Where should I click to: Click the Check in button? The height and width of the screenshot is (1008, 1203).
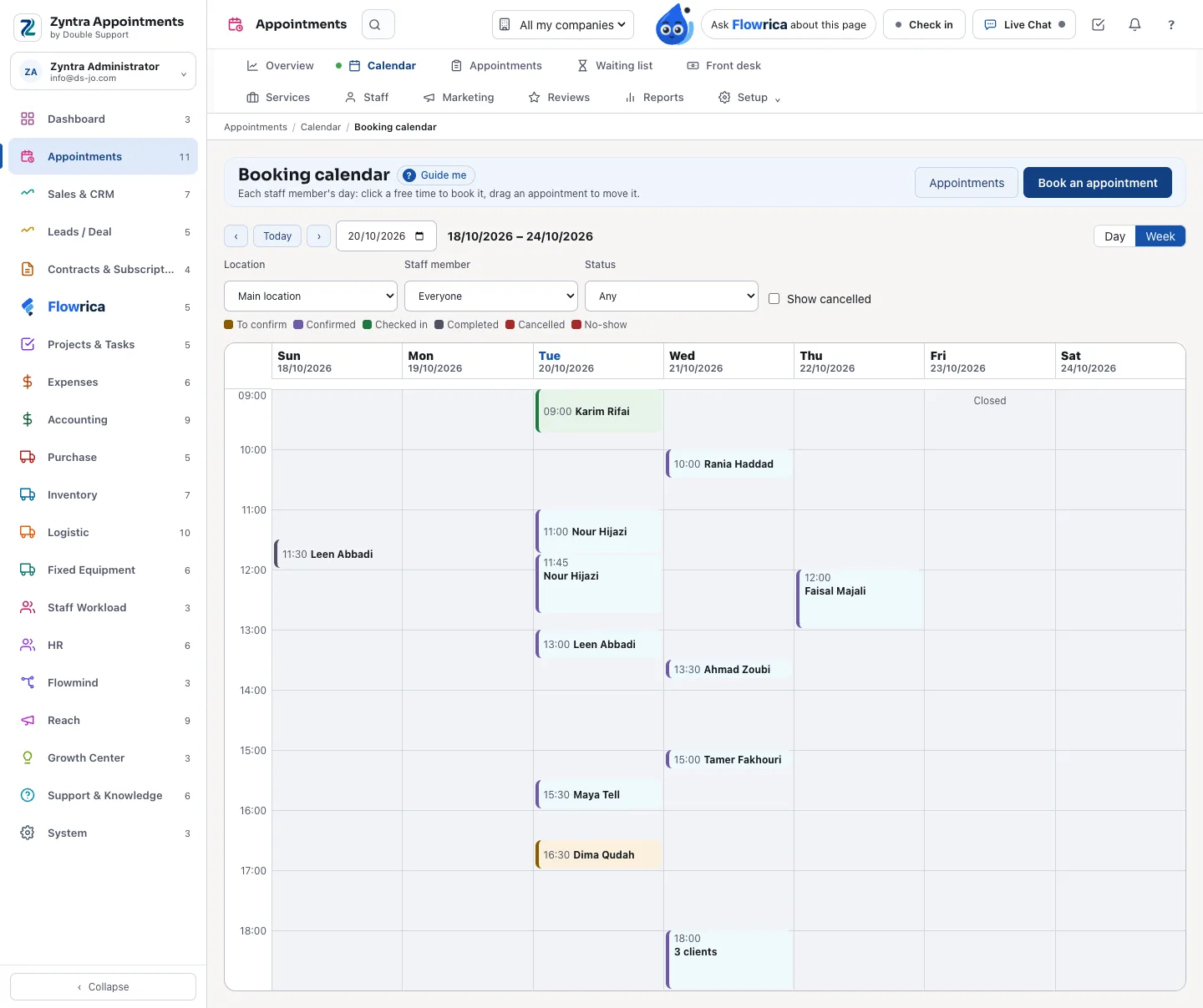[x=924, y=25]
